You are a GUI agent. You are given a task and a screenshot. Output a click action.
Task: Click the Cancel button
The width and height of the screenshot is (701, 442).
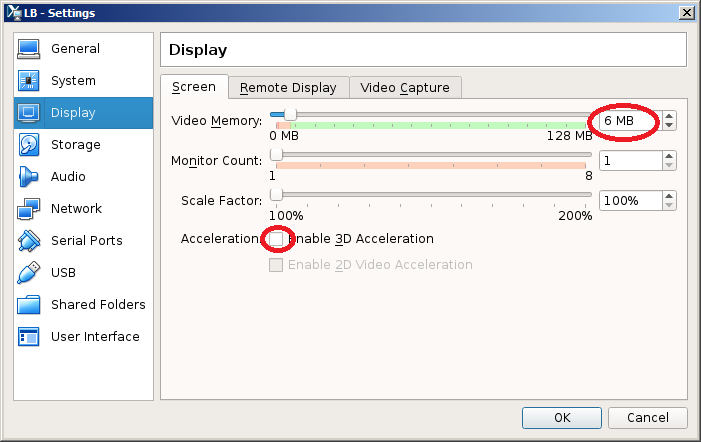tap(648, 418)
